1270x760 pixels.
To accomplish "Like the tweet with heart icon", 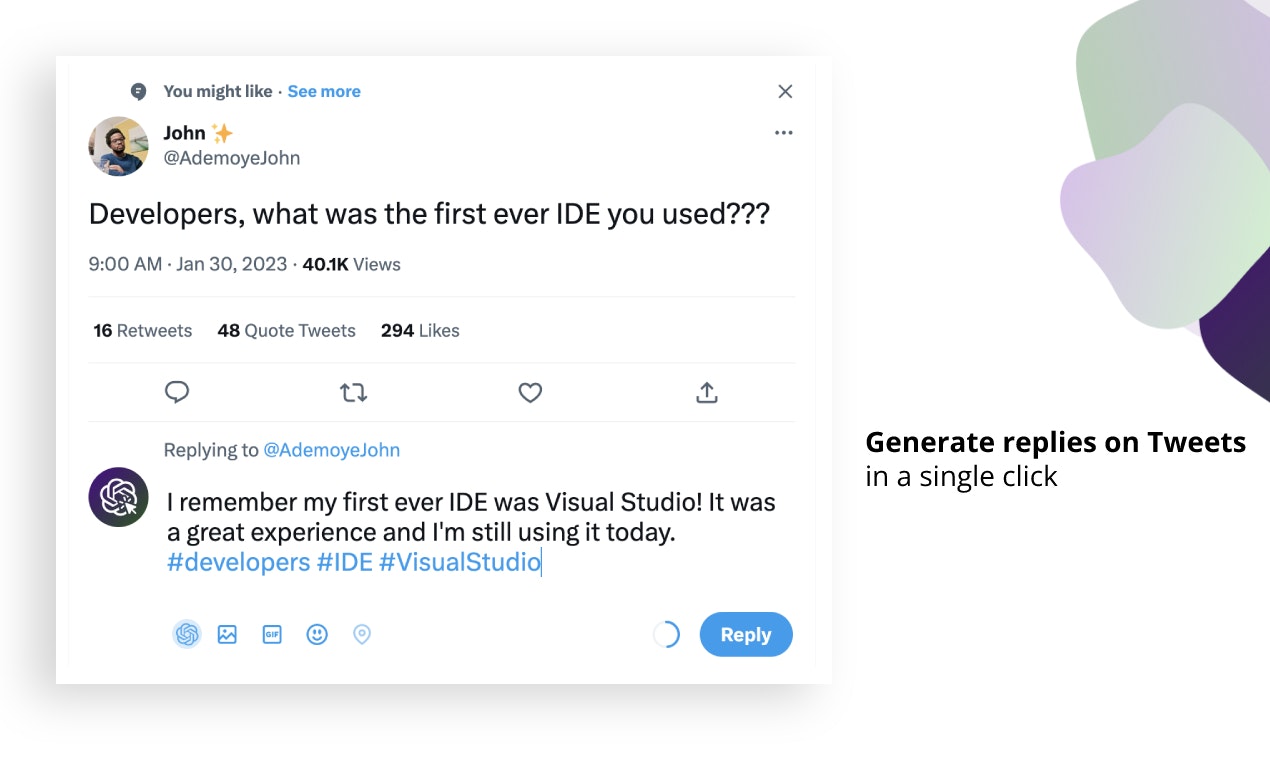I will (x=530, y=393).
